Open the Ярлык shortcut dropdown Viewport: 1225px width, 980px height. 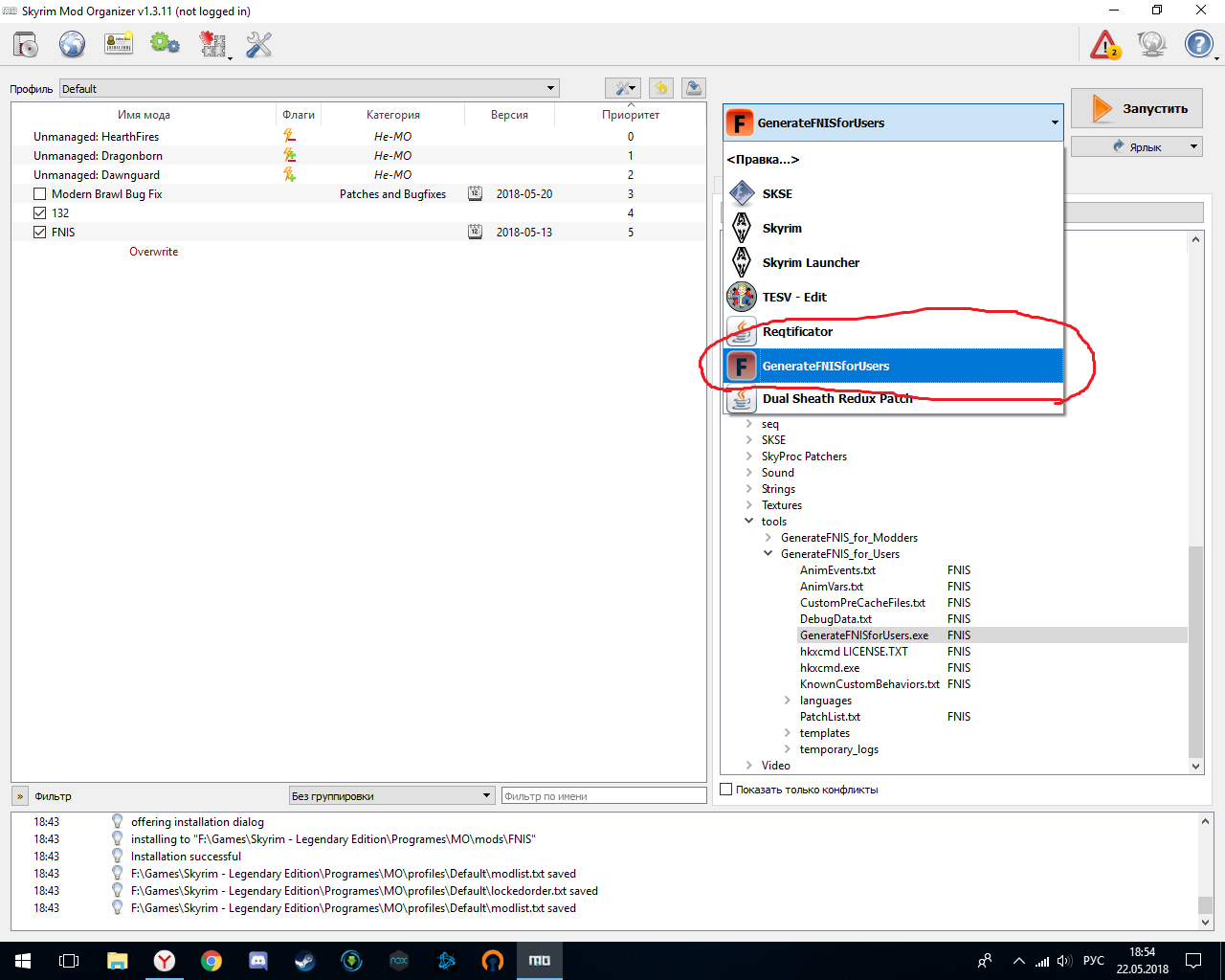pos(1136,146)
